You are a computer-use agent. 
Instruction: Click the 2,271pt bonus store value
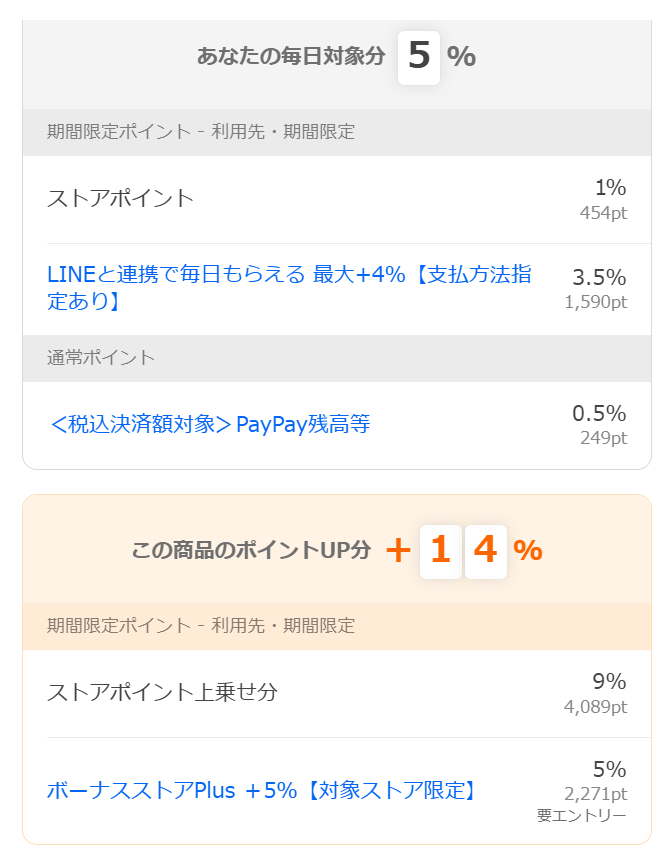pyautogui.click(x=596, y=794)
